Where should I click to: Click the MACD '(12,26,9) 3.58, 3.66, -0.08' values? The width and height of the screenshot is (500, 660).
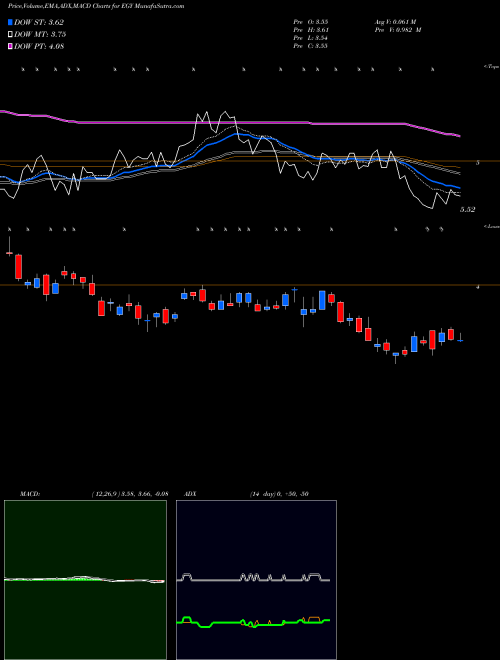pos(129,494)
